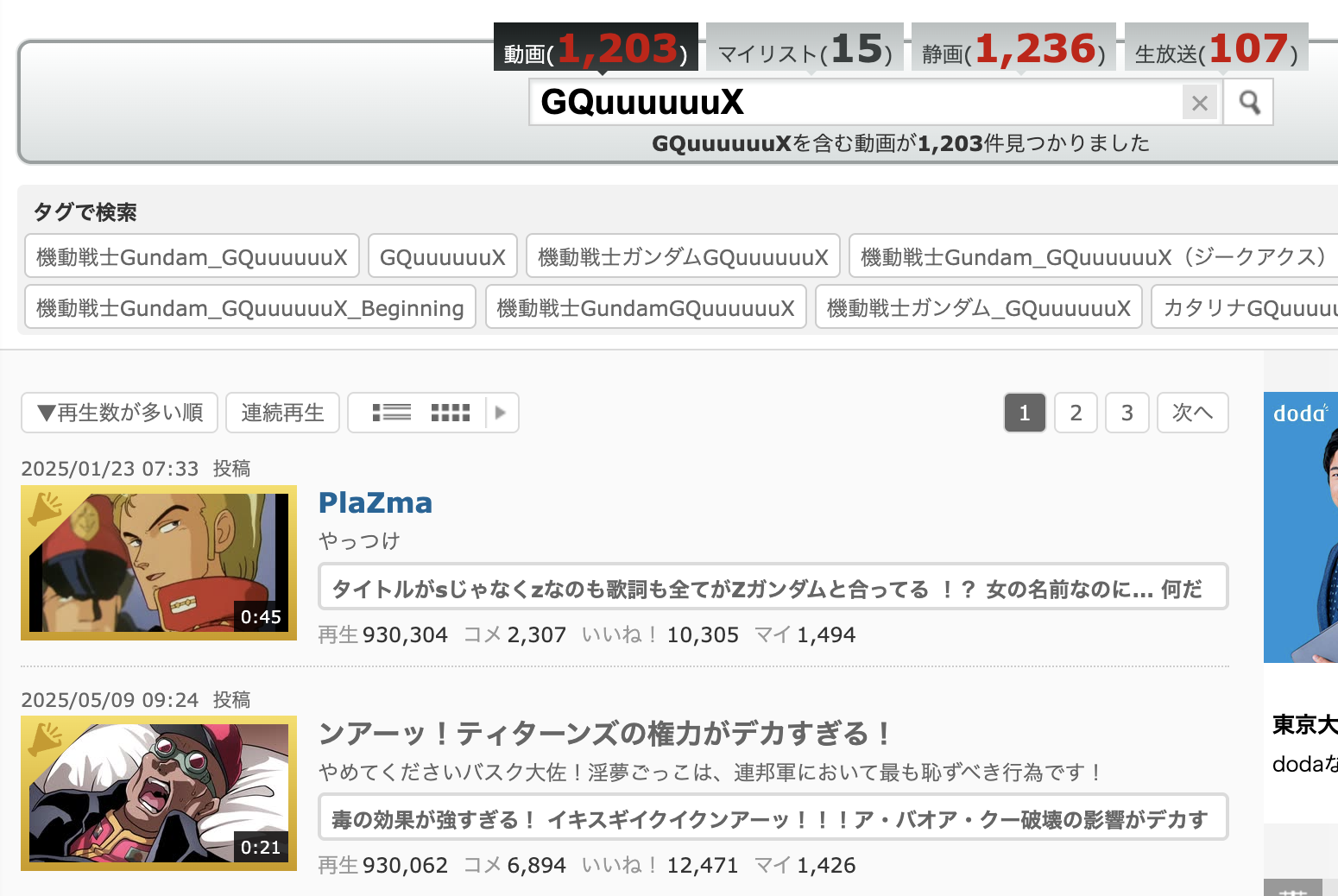
Task: Click megaphone icon on the Titans video thumbnail
Action: pyautogui.click(x=45, y=739)
